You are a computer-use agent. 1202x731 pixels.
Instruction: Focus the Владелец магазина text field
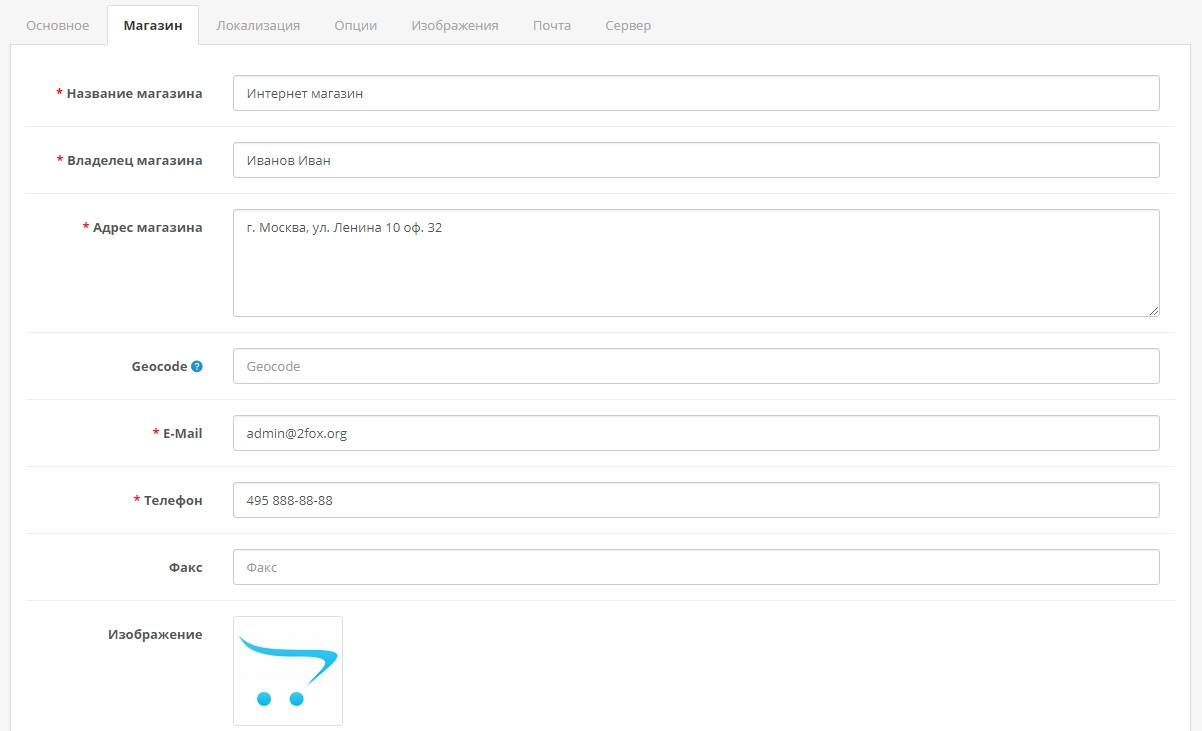(696, 160)
